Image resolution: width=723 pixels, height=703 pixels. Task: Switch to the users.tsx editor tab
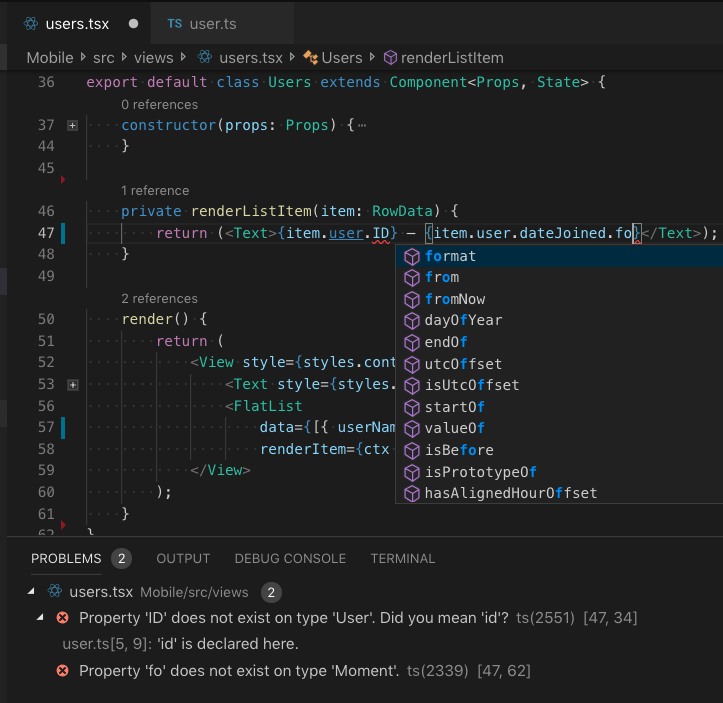coord(77,24)
